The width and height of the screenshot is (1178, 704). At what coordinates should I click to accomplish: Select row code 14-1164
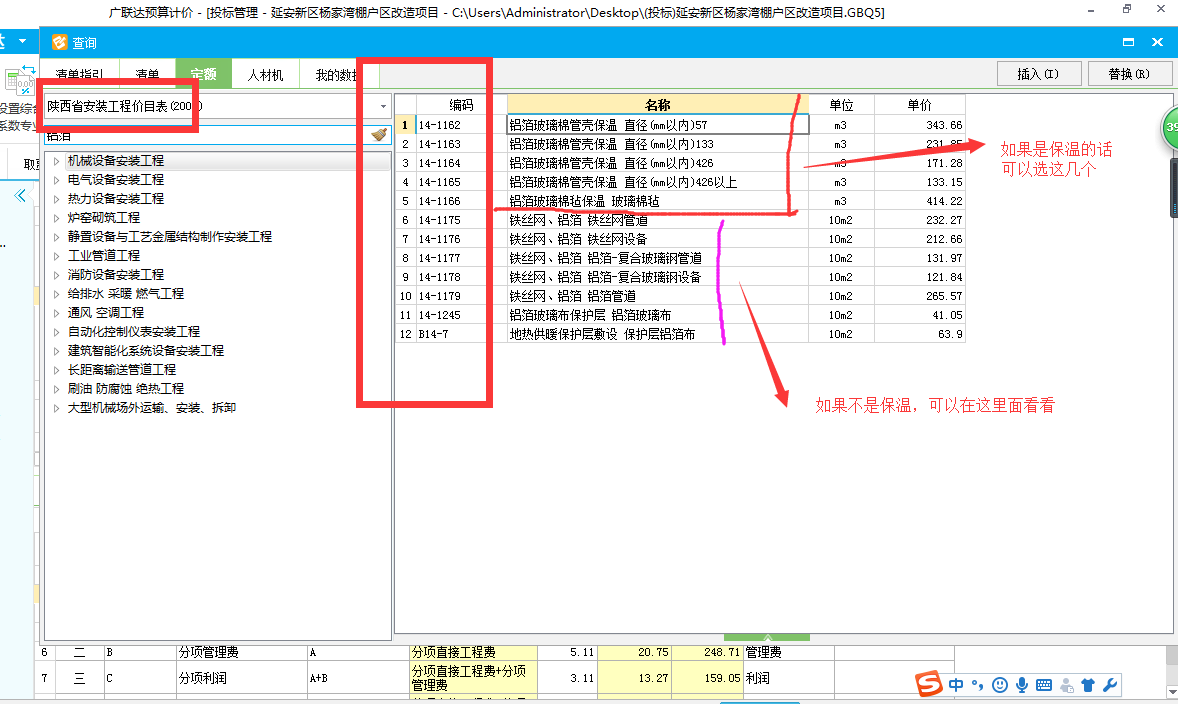(x=439, y=163)
